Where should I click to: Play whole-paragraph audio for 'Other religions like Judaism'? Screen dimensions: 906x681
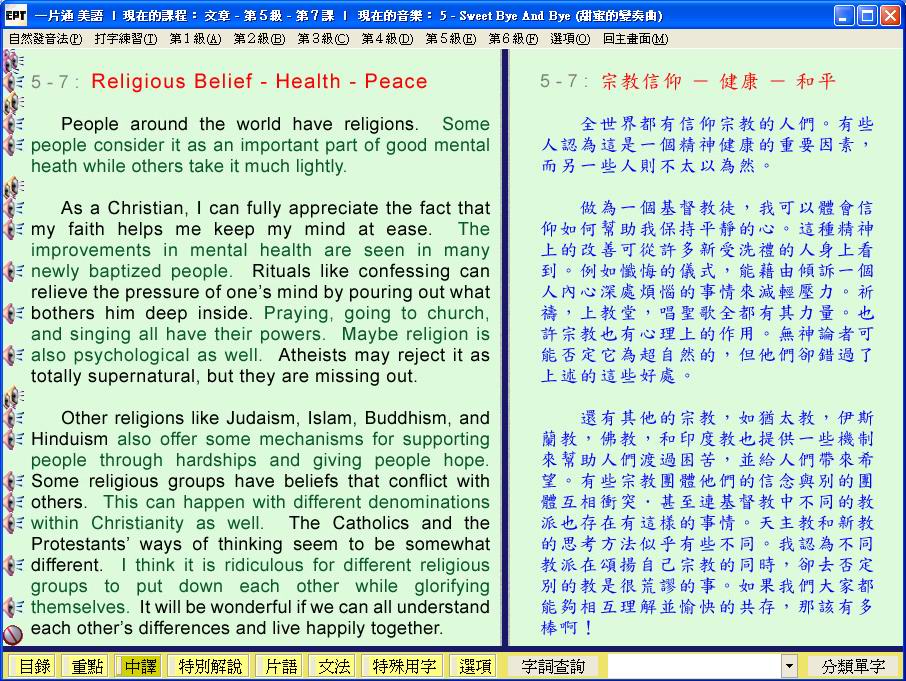point(13,398)
